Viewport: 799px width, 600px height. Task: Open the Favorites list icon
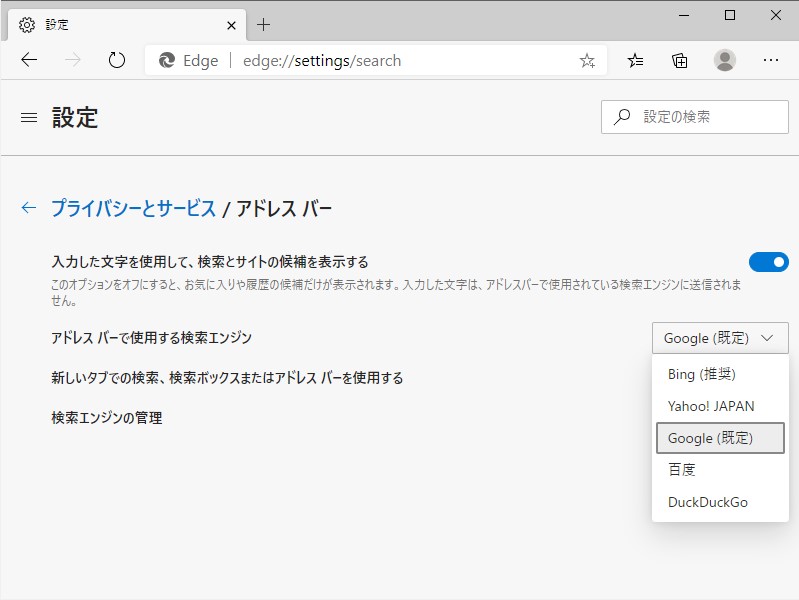pyautogui.click(x=635, y=61)
